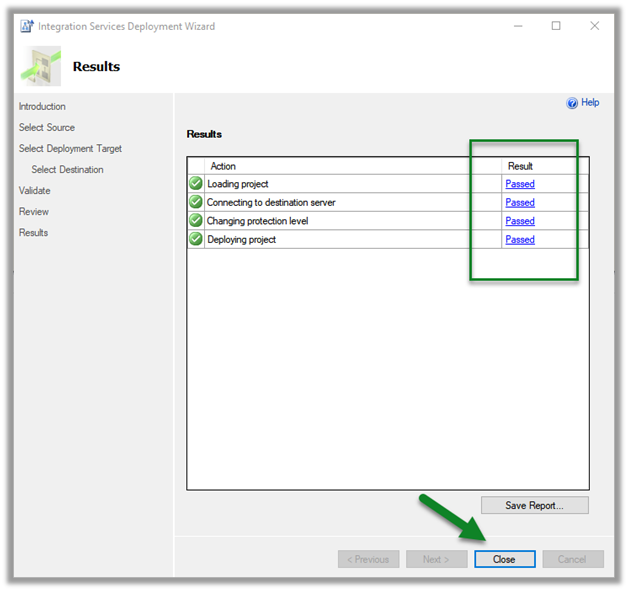628x591 pixels.
Task: Click the success icon next to Deploying project
Action: coord(196,240)
